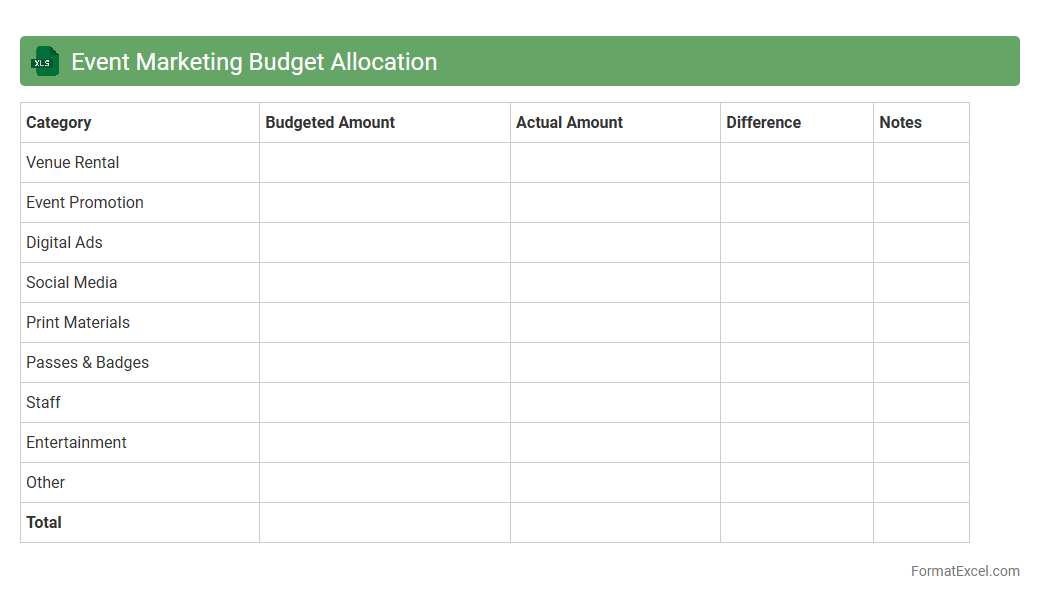Click Notes cell for Social Media
1040x600 pixels.
click(921, 283)
